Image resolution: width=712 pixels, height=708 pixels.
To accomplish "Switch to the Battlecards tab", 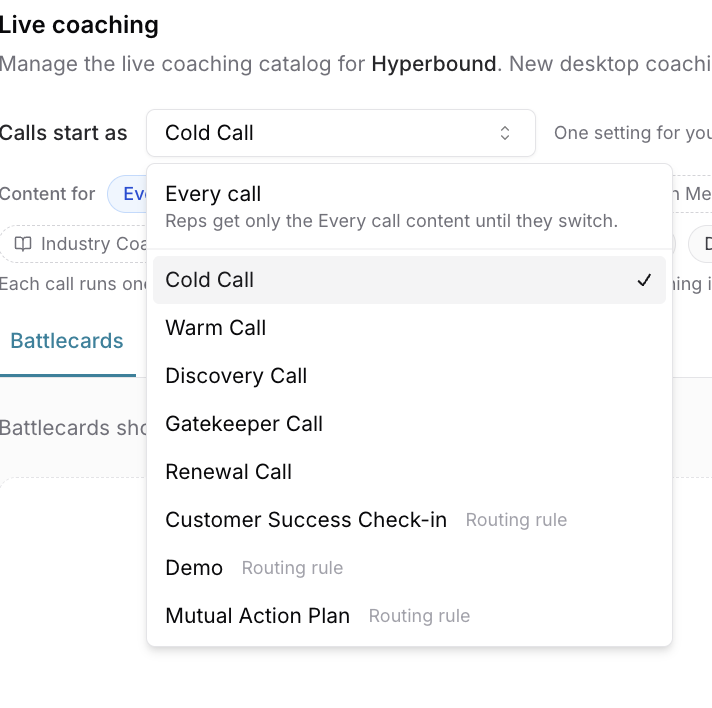I will 67,341.
